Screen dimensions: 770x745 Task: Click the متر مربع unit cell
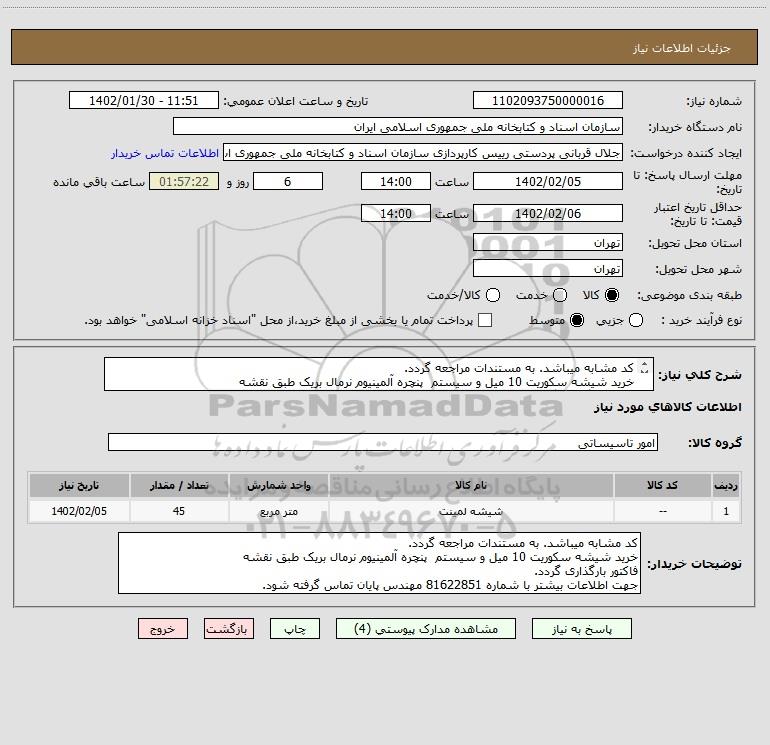tap(278, 511)
